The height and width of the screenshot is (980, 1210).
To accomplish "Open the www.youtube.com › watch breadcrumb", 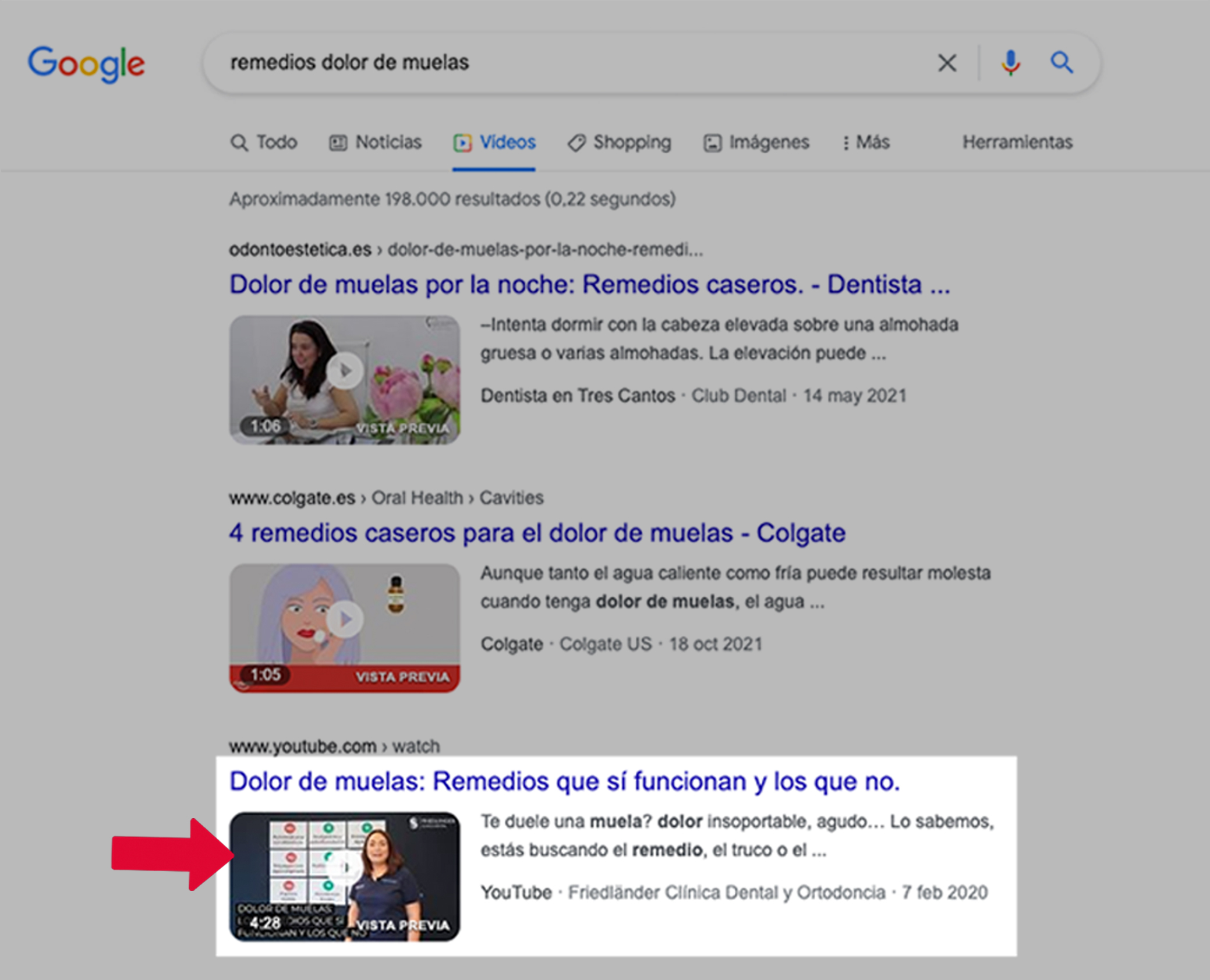I will (x=334, y=747).
